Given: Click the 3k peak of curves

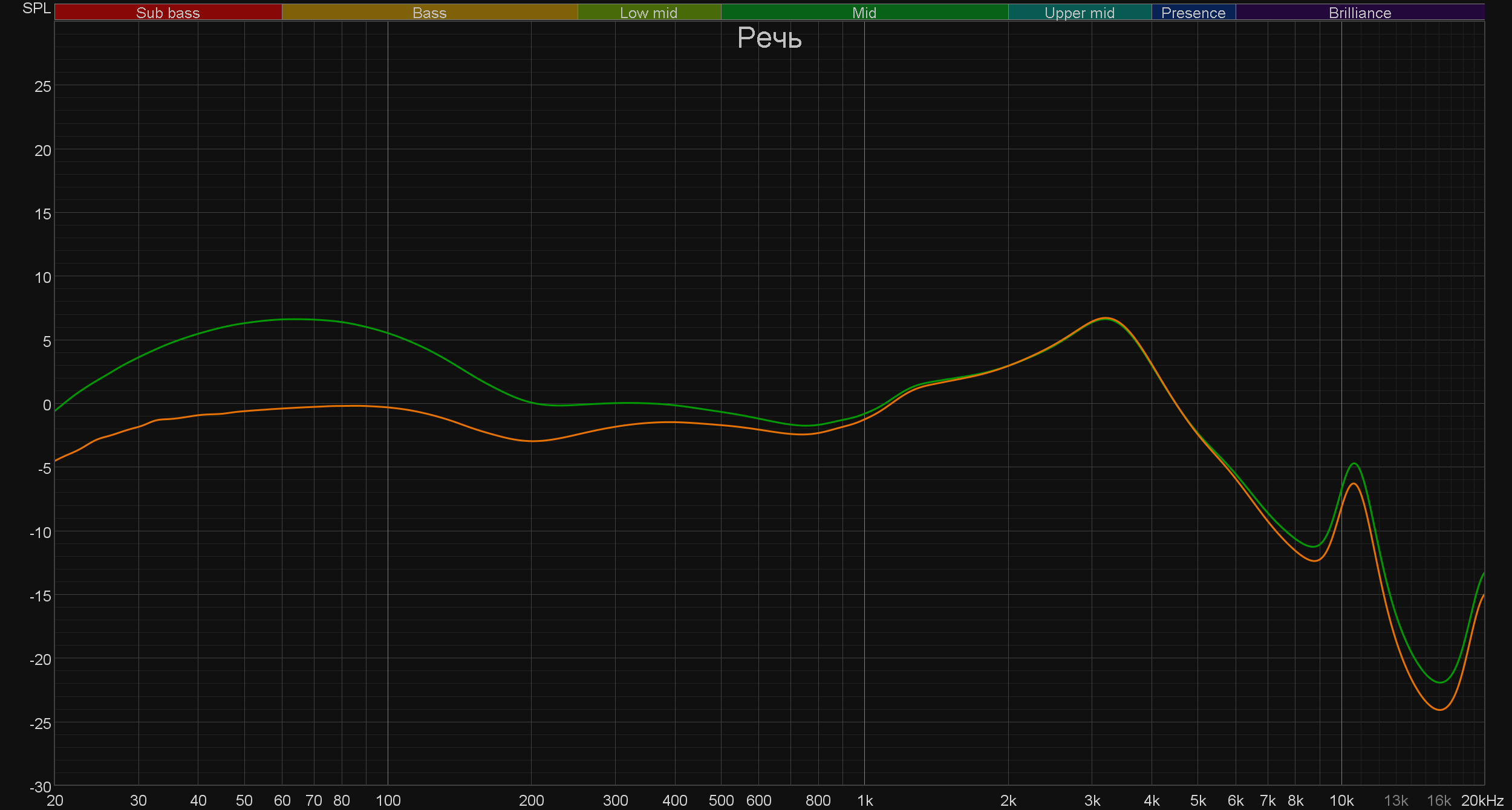Looking at the screenshot, I should click(1106, 318).
